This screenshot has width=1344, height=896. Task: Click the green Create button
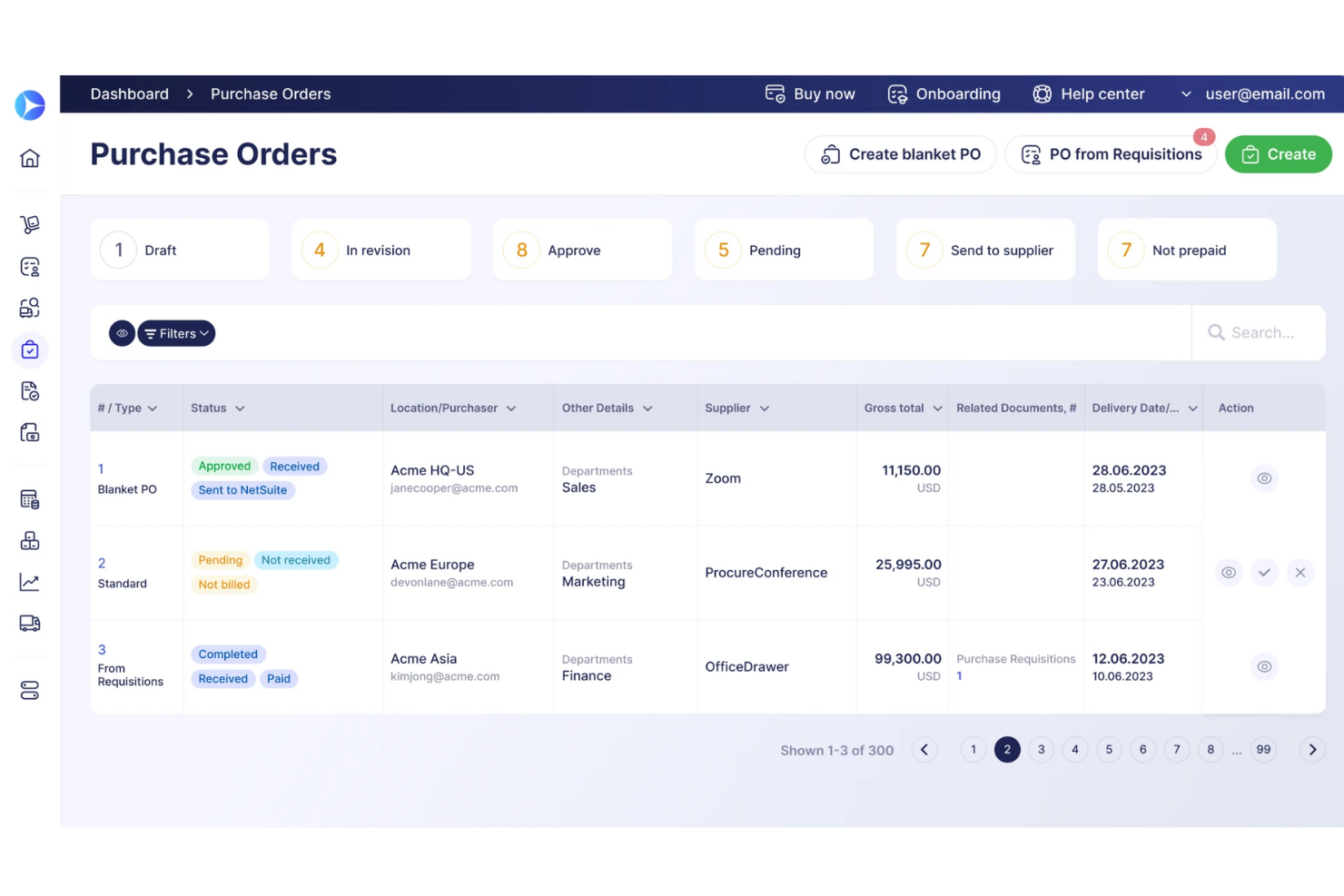(1279, 154)
